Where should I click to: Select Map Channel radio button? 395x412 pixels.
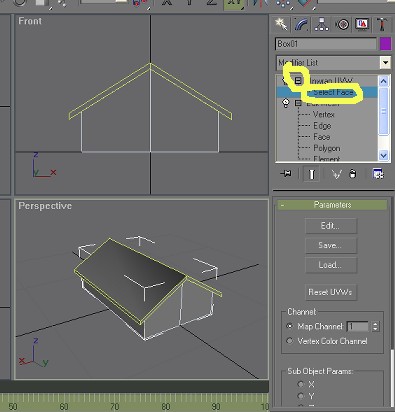(x=290, y=326)
